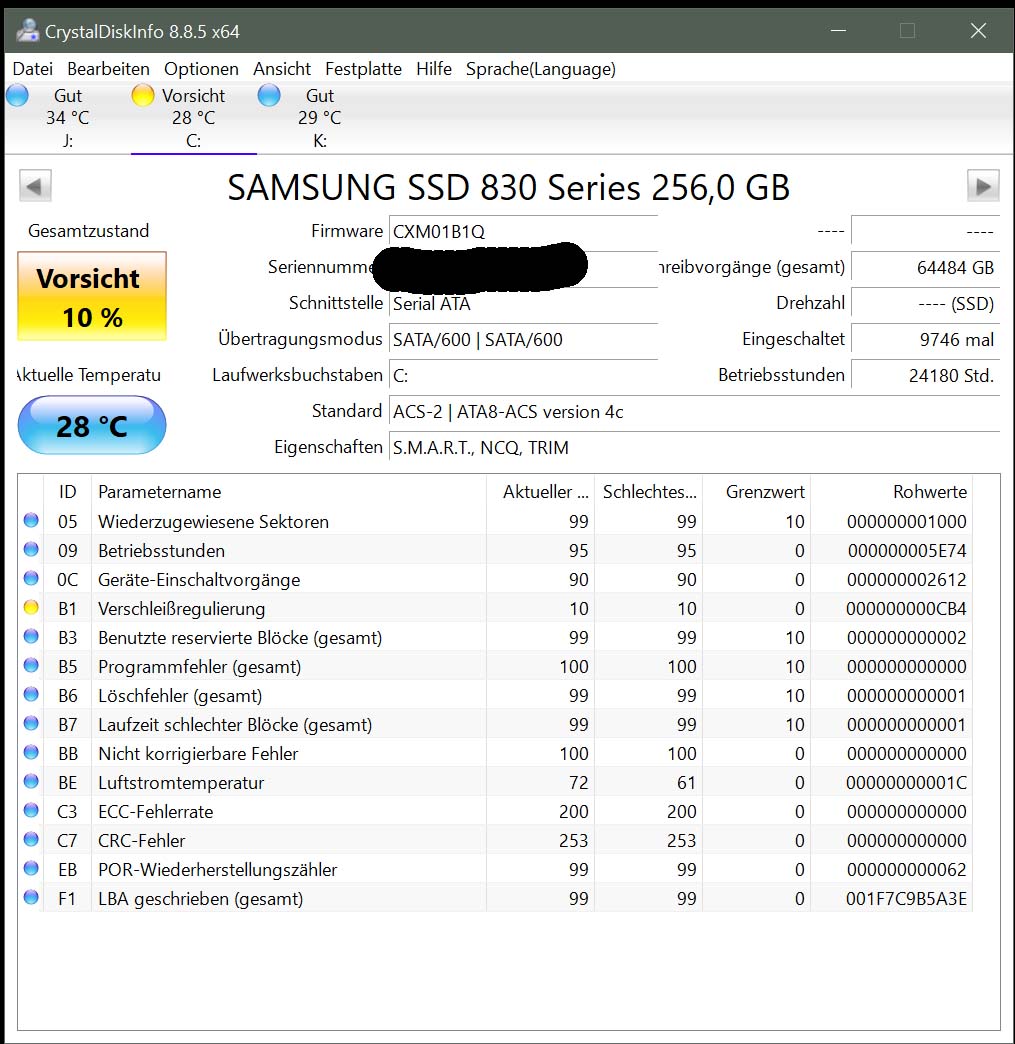
Task: Open the Festplatte menu
Action: tap(362, 69)
